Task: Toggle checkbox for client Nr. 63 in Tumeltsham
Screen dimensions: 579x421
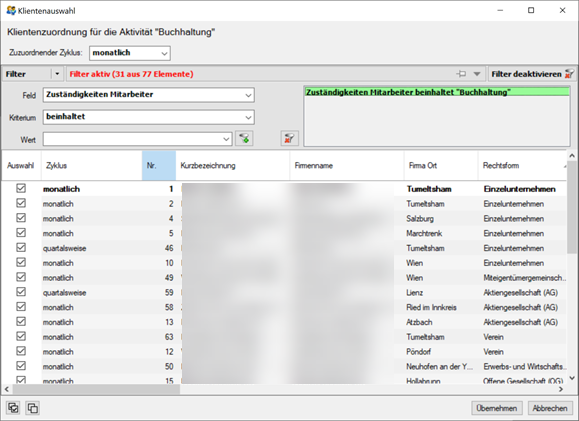Action: click(x=21, y=336)
